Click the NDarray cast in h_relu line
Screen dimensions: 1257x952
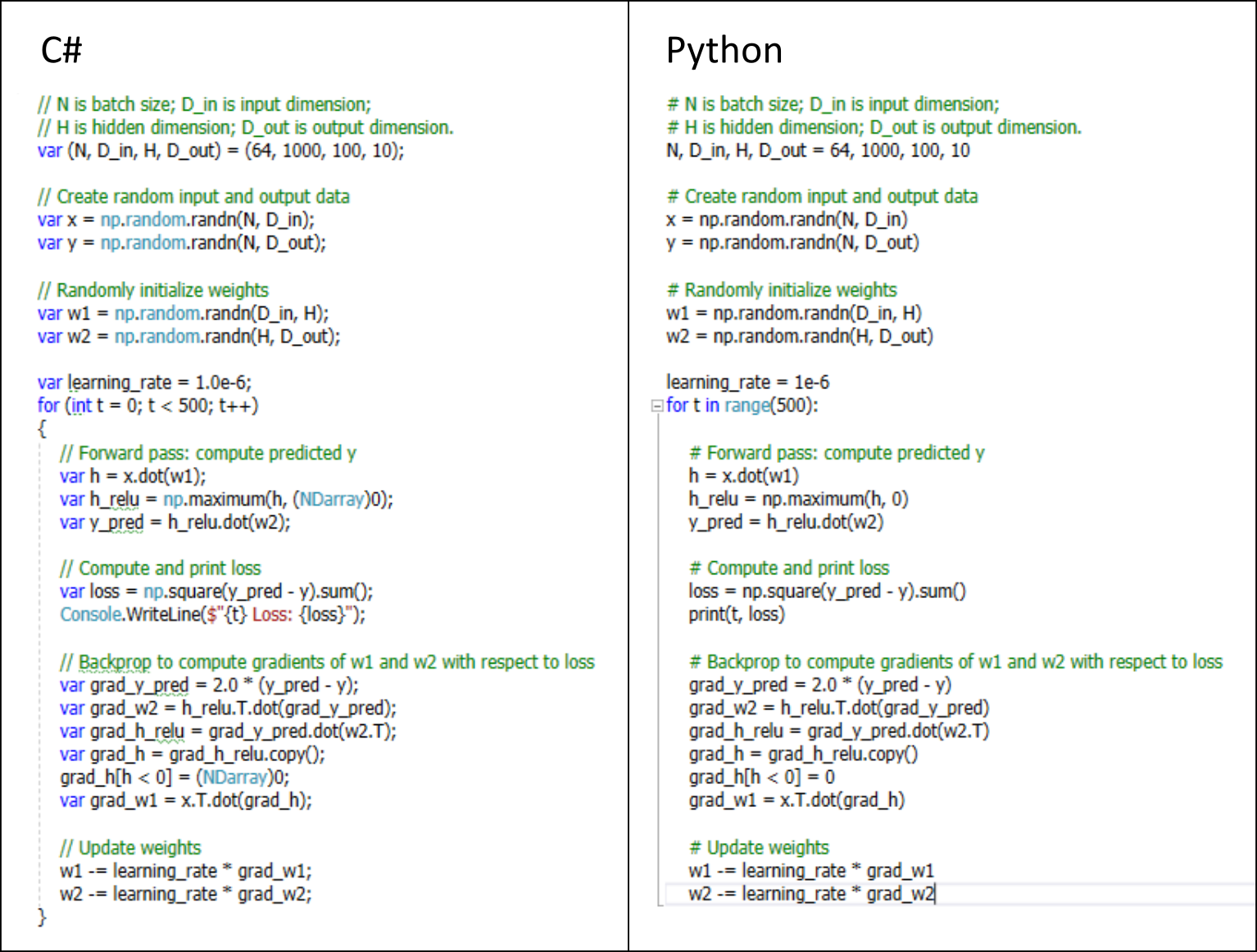[x=331, y=499]
